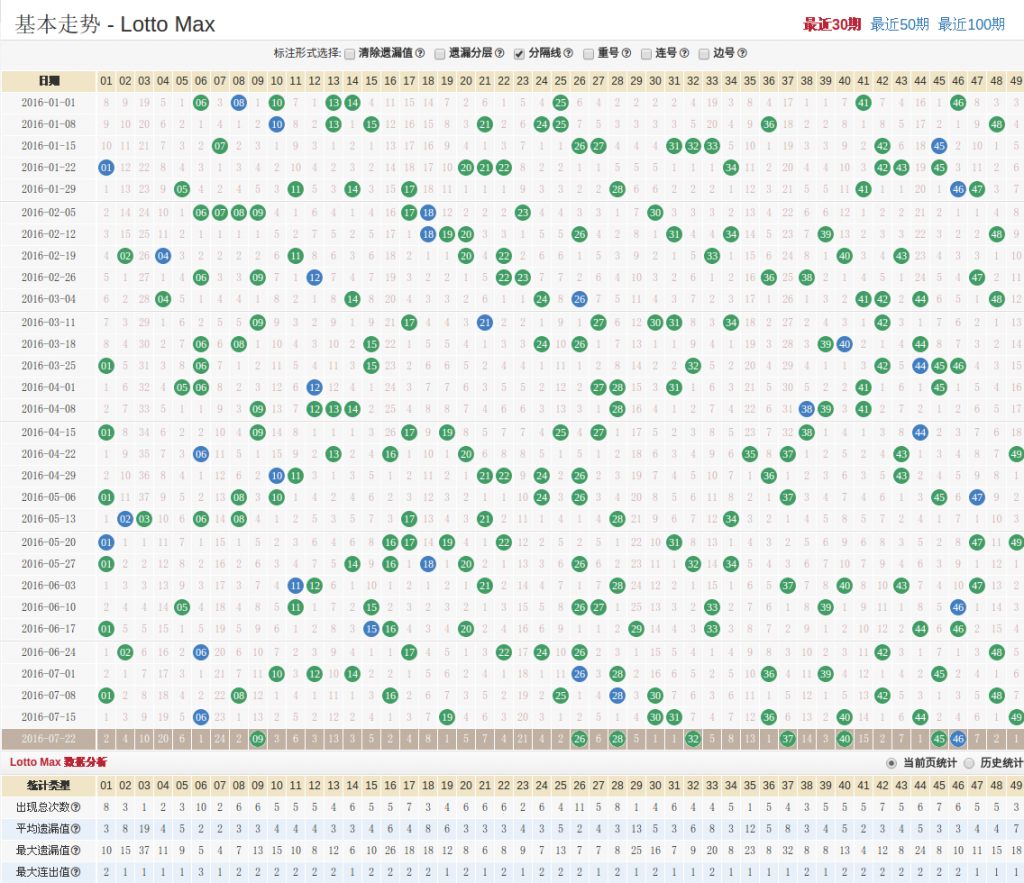The width and height of the screenshot is (1024, 883).
Task: Open help icon beside 分隔线 option
Action: pos(568,54)
